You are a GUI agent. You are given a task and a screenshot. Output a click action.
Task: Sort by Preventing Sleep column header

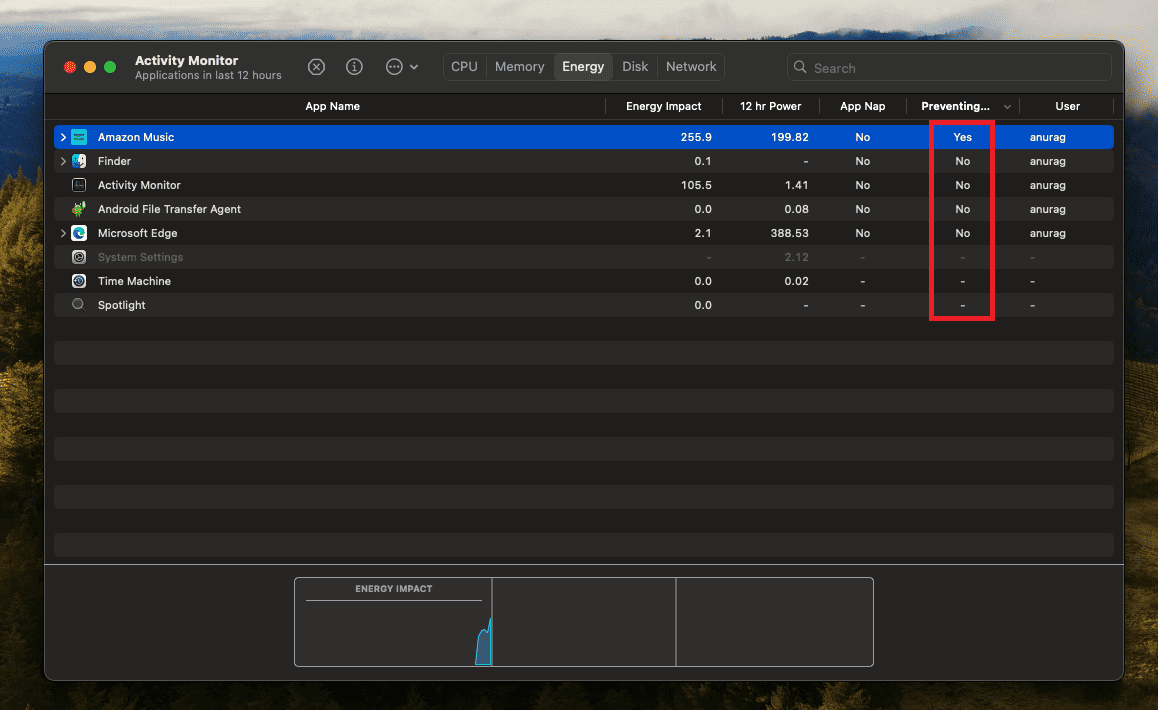tap(956, 106)
